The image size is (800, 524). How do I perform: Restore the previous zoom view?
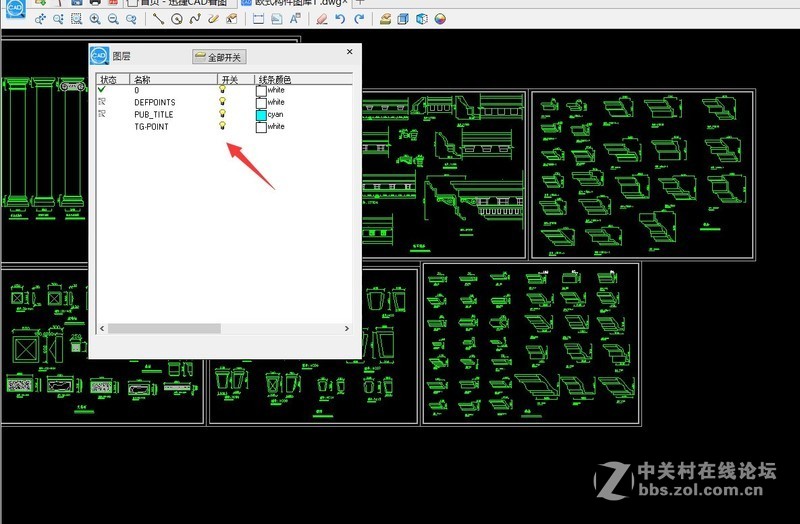(132, 19)
